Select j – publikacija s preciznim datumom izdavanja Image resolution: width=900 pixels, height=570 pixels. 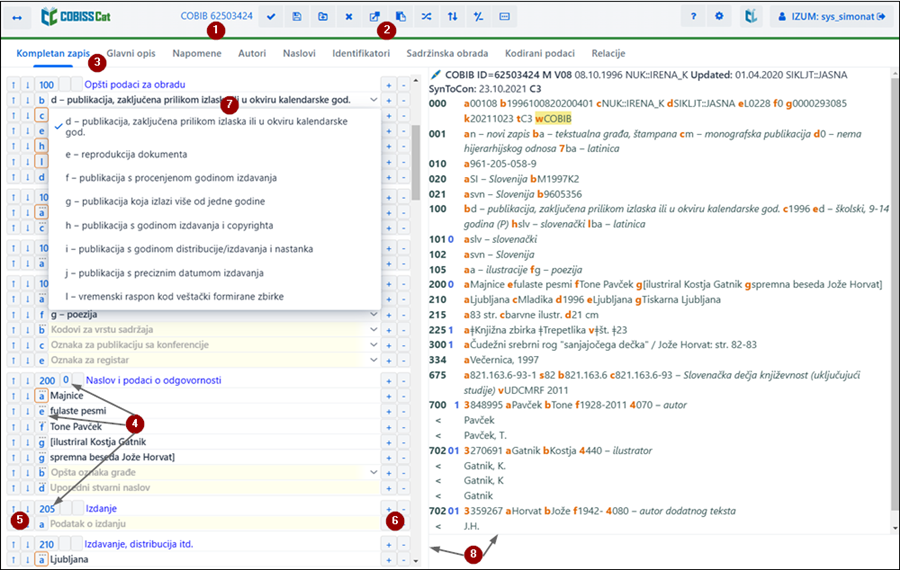click(x=215, y=273)
